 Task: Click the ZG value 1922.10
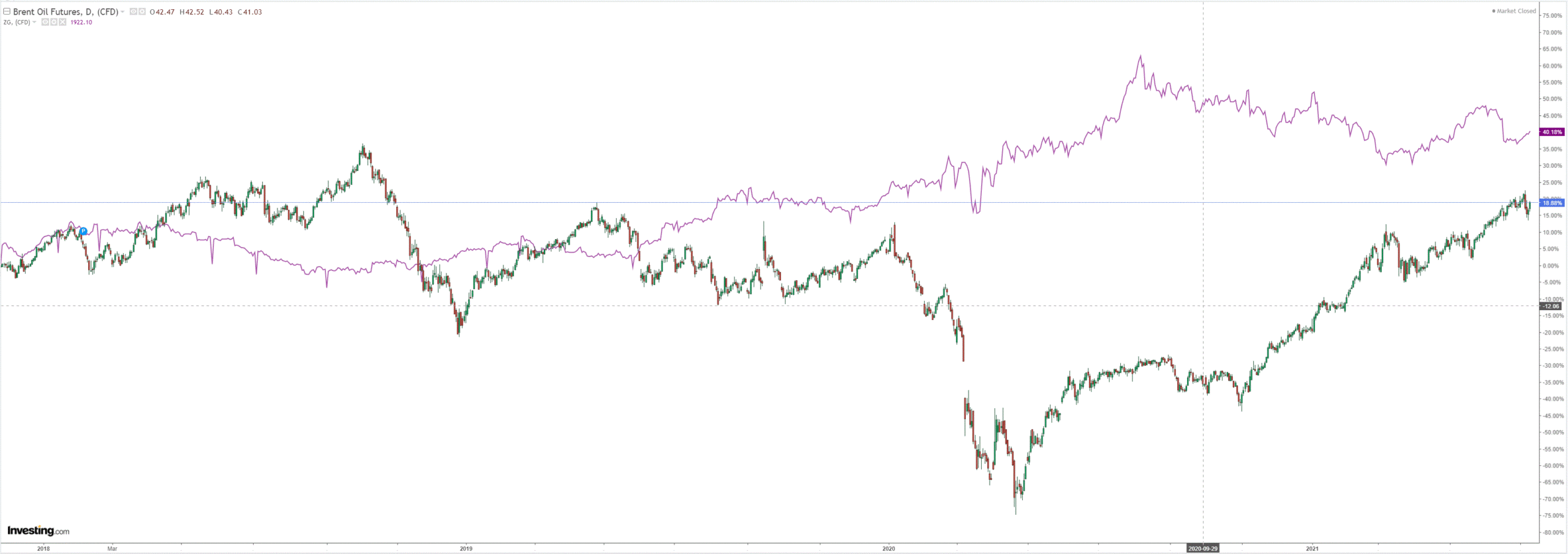point(81,23)
